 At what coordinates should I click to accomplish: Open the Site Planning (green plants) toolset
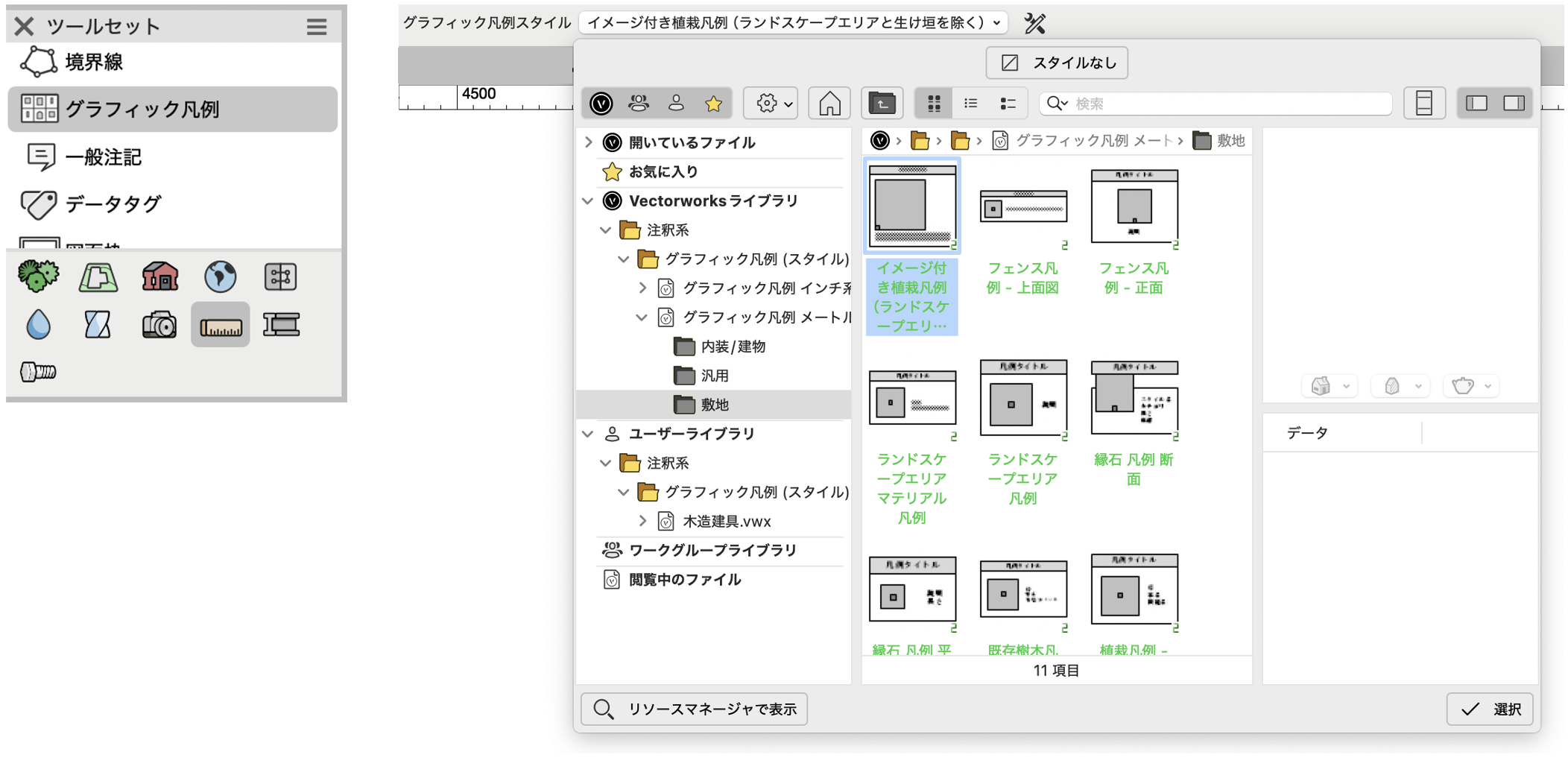pos(38,276)
